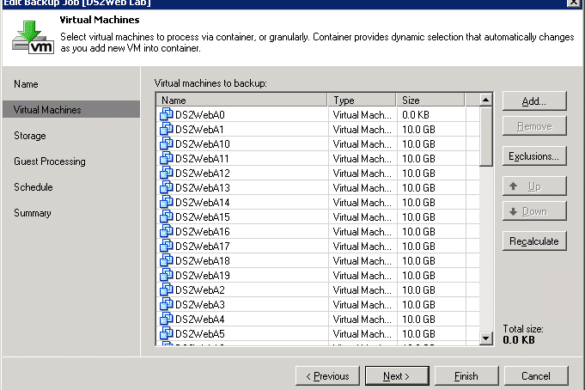Viewport: 585px width, 390px height.
Task: Click the DS2WebA12 name text
Action: pos(203,173)
